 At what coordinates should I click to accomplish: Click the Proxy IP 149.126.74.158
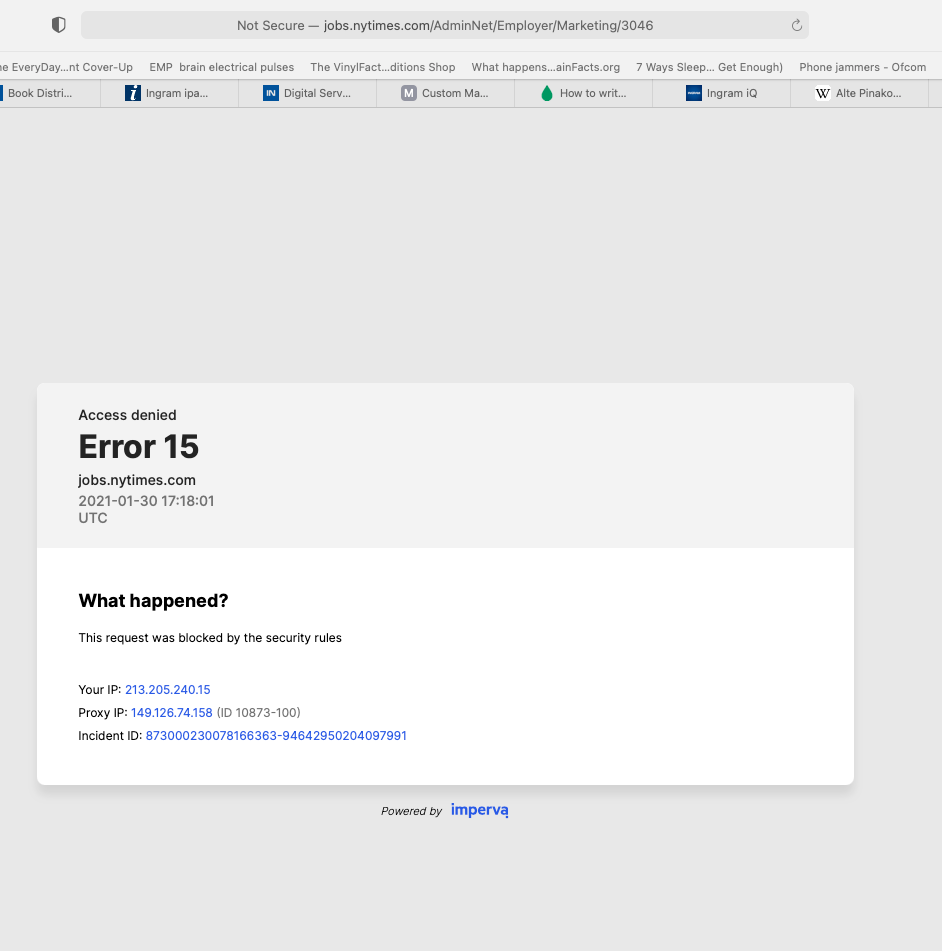[172, 713]
